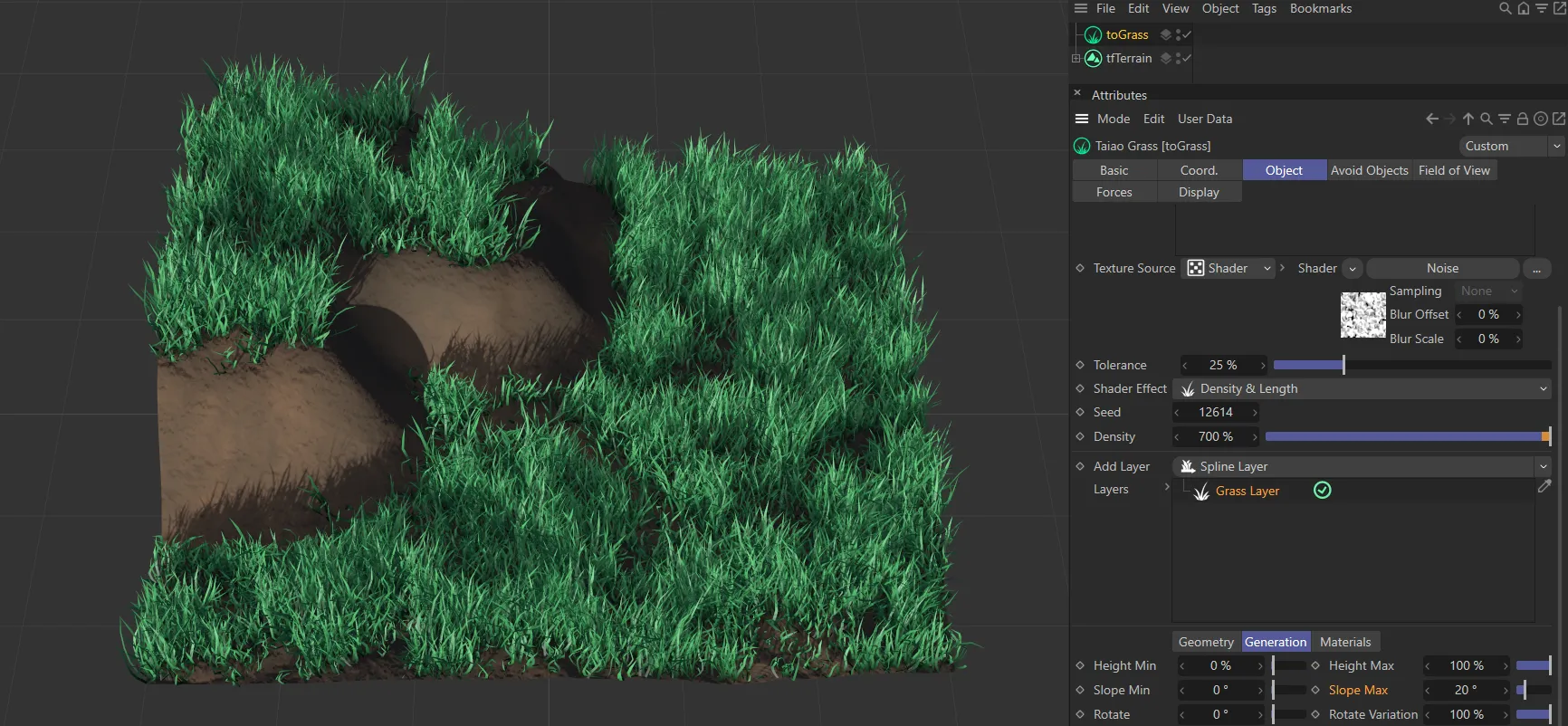Click the Tolerance slider bar
1568x726 pixels.
pos(1411,366)
